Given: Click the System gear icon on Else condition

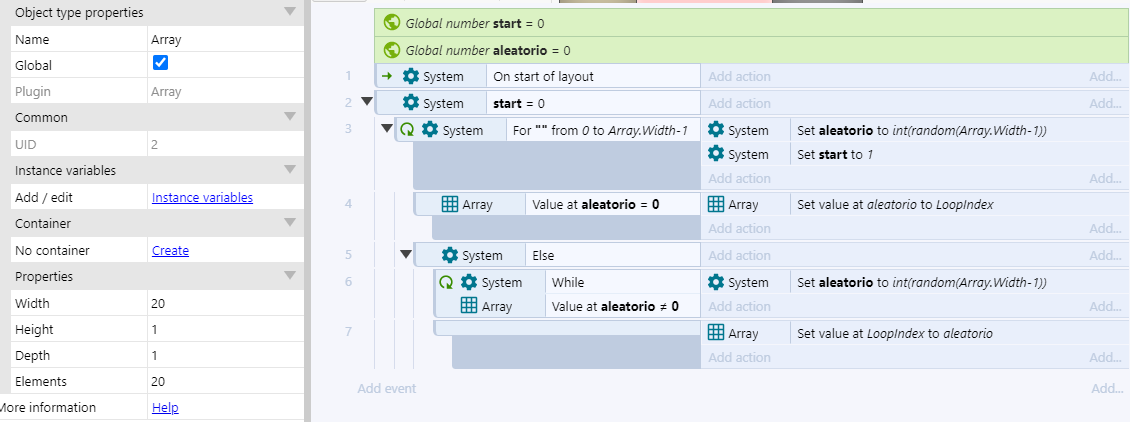Looking at the screenshot, I should (450, 255).
